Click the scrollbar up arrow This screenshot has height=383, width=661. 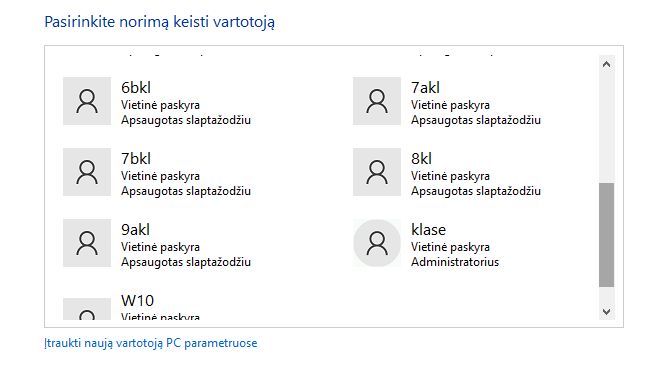607,64
